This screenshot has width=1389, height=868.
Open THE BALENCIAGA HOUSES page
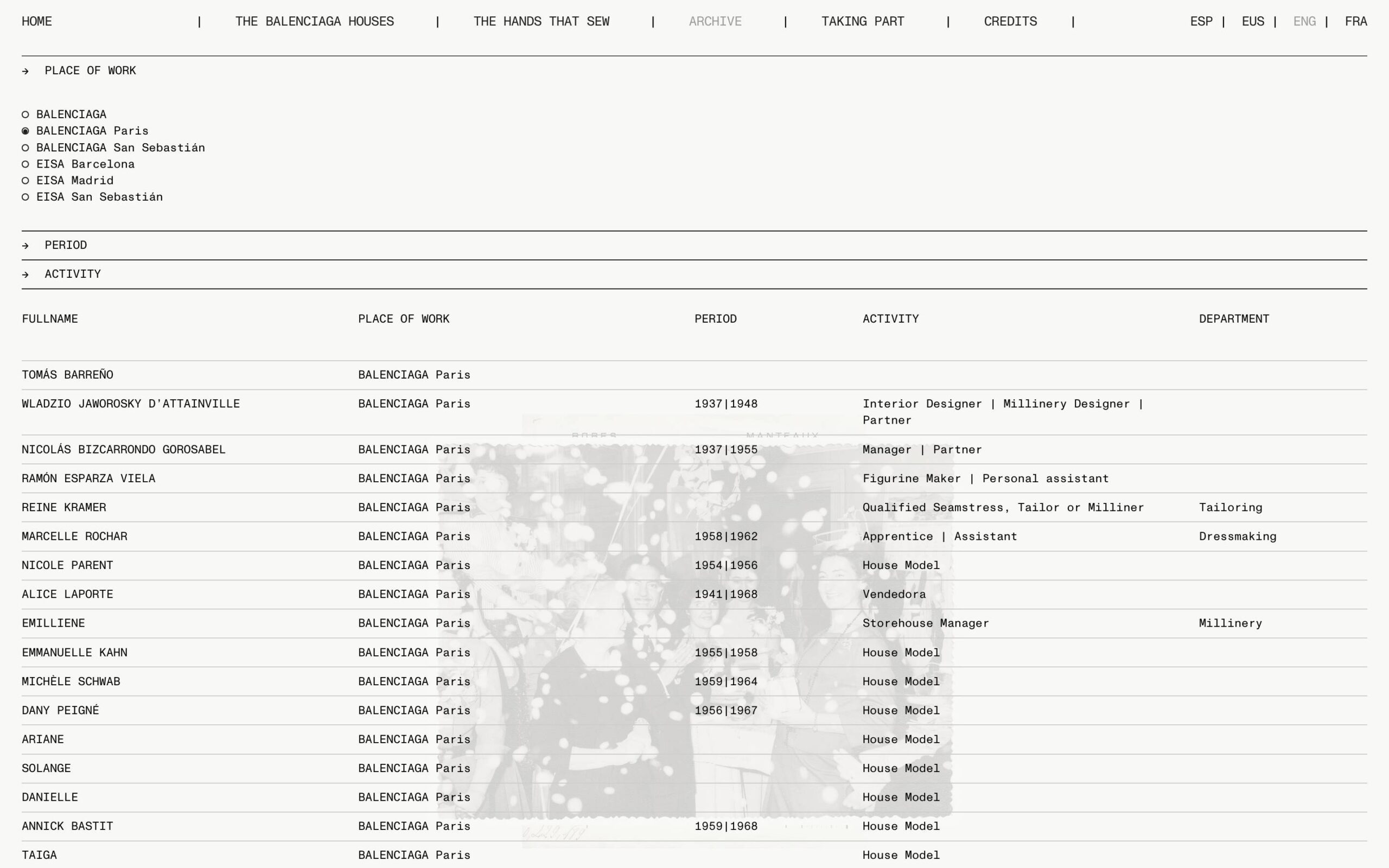click(315, 22)
